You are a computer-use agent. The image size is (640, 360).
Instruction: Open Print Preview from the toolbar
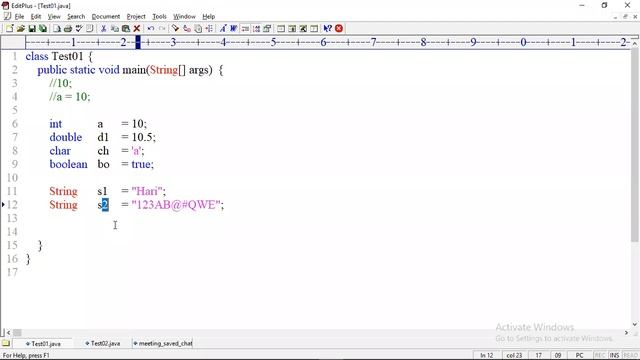[57, 29]
